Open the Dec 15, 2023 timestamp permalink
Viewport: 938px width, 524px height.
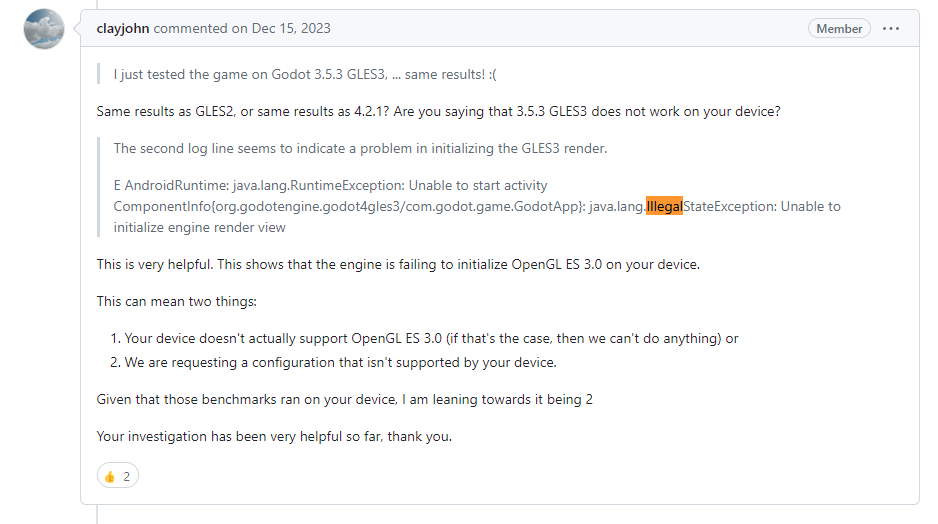tap(291, 28)
